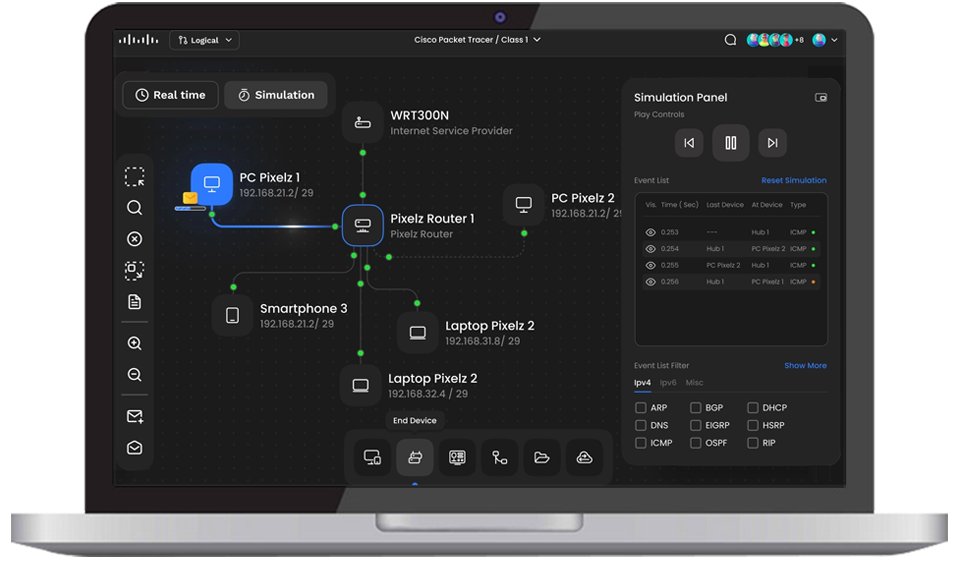Enable the ARP filter checkbox
Image resolution: width=958 pixels, height=562 pixels.
(640, 407)
